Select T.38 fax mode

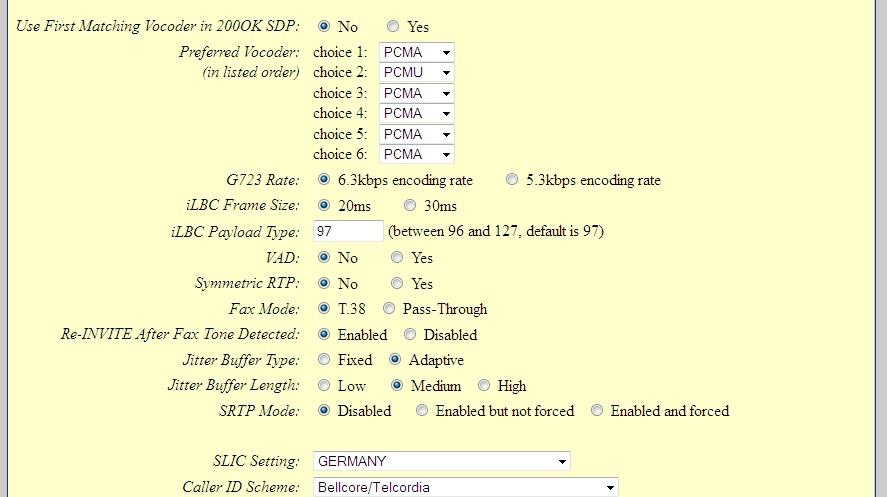pos(324,308)
